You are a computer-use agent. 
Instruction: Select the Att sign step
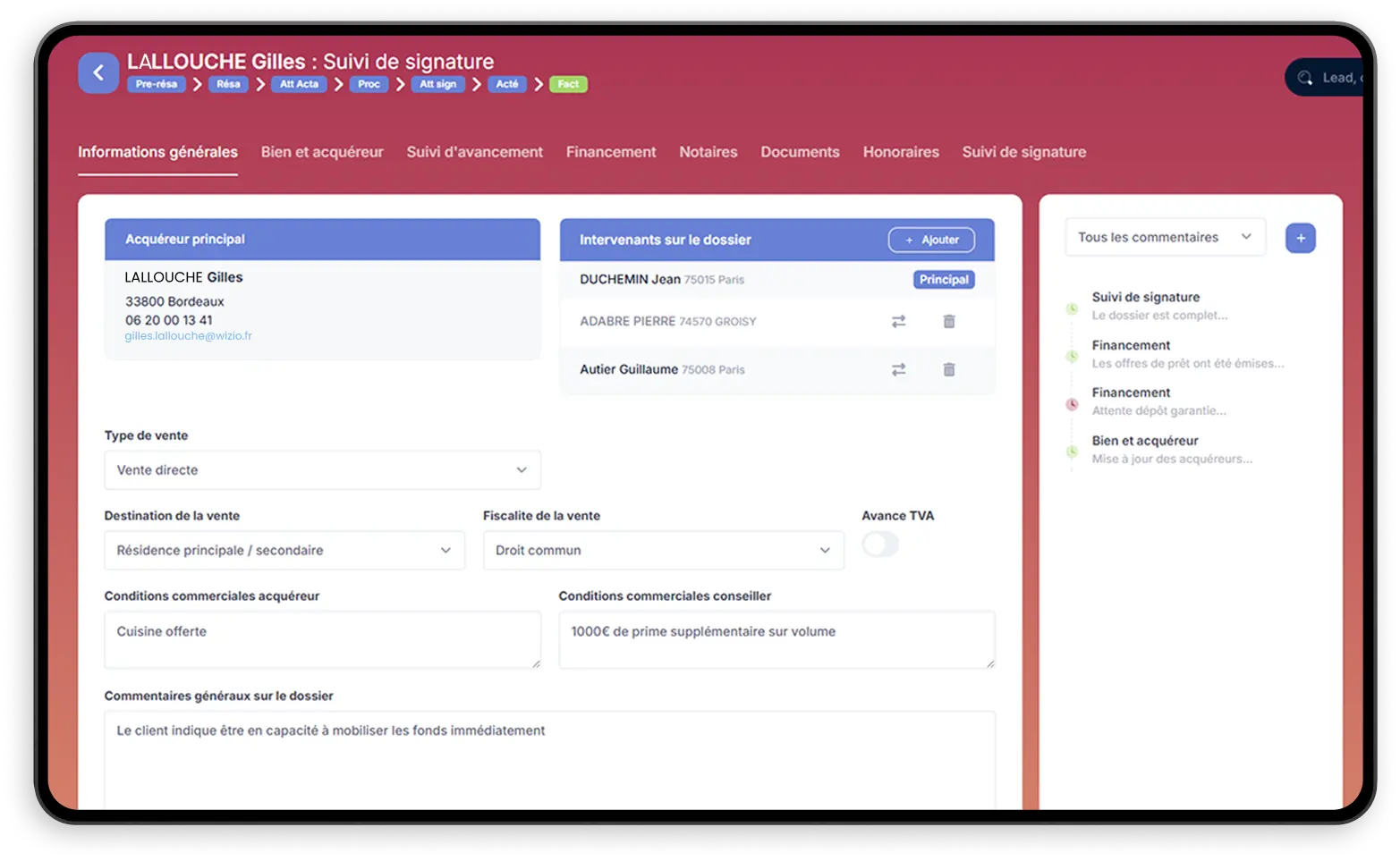(x=437, y=84)
